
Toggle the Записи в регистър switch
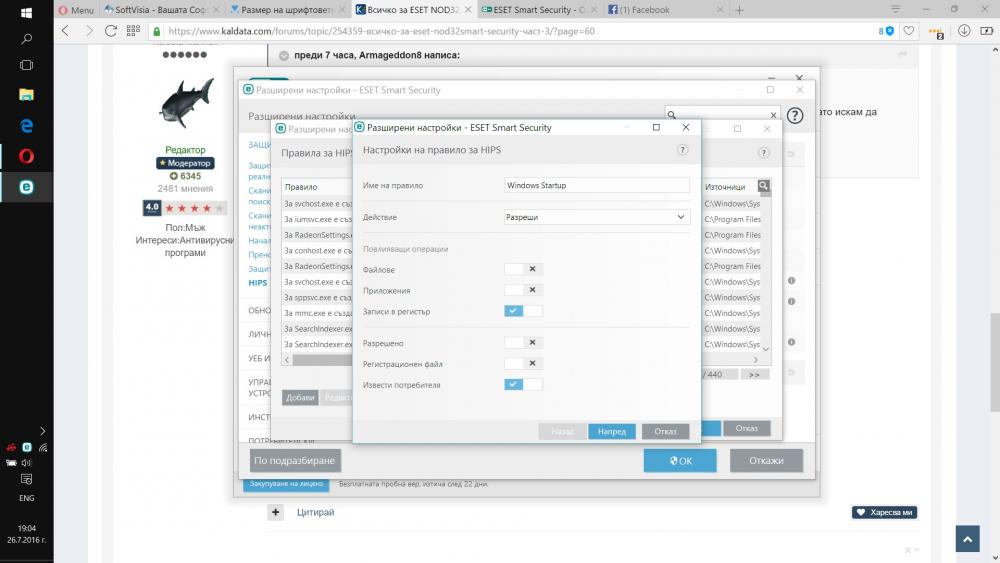523,311
